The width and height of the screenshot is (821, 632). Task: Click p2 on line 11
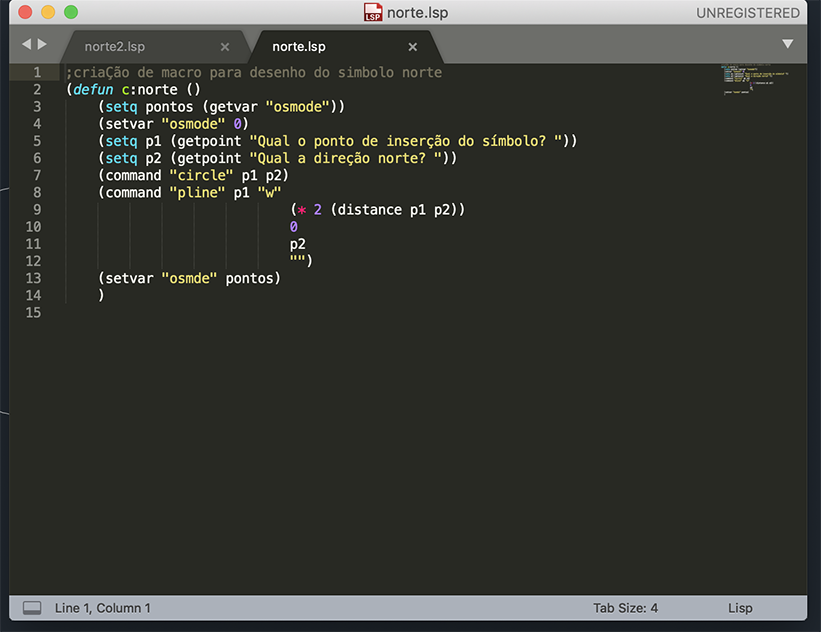(297, 245)
